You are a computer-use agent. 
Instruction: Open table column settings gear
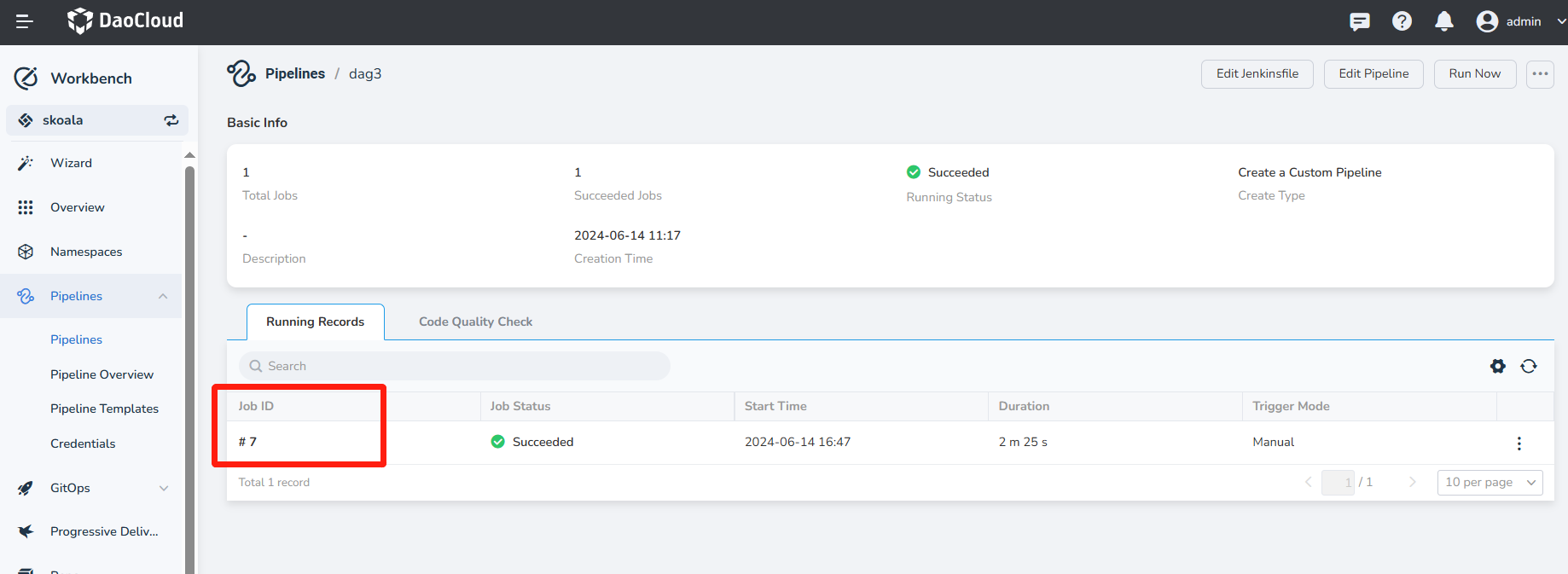click(x=1497, y=366)
